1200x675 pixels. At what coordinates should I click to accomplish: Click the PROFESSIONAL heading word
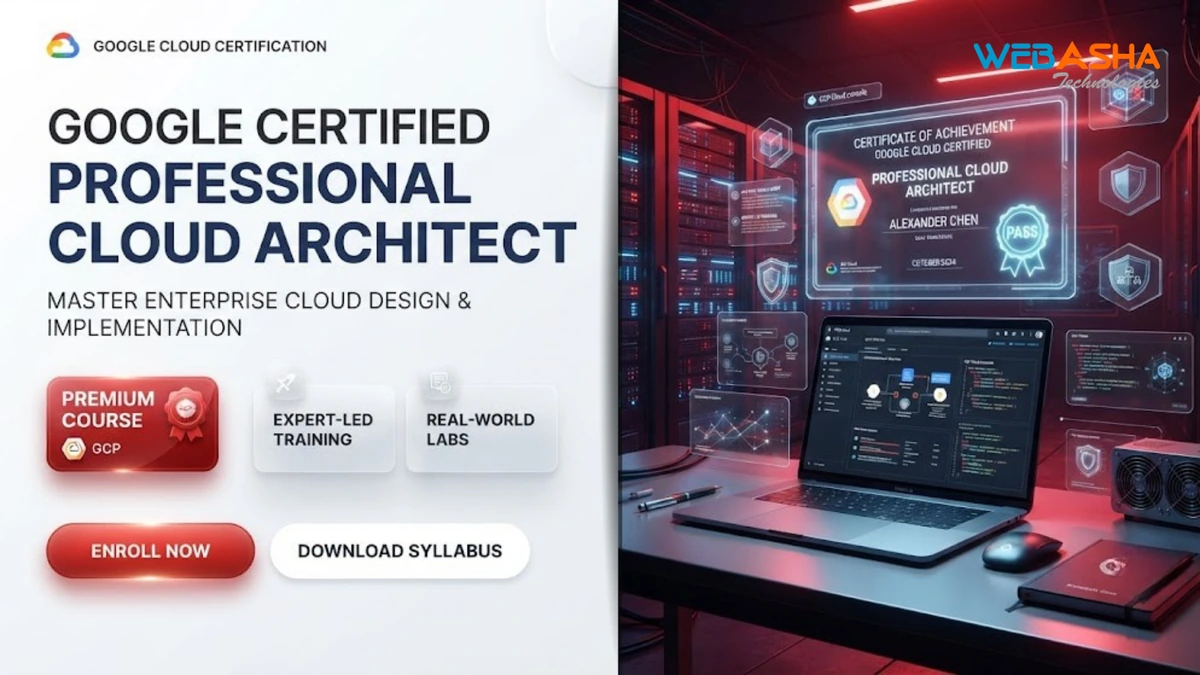260,184
